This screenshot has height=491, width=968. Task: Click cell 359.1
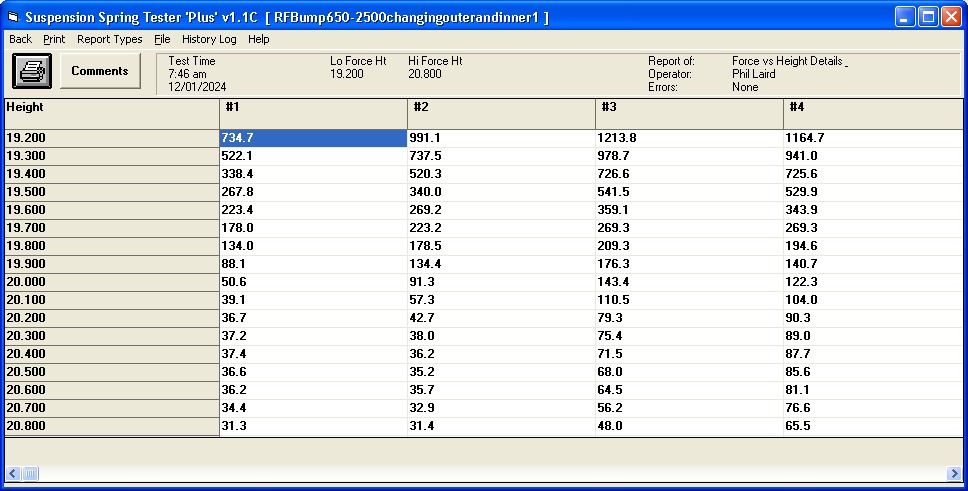pos(689,209)
